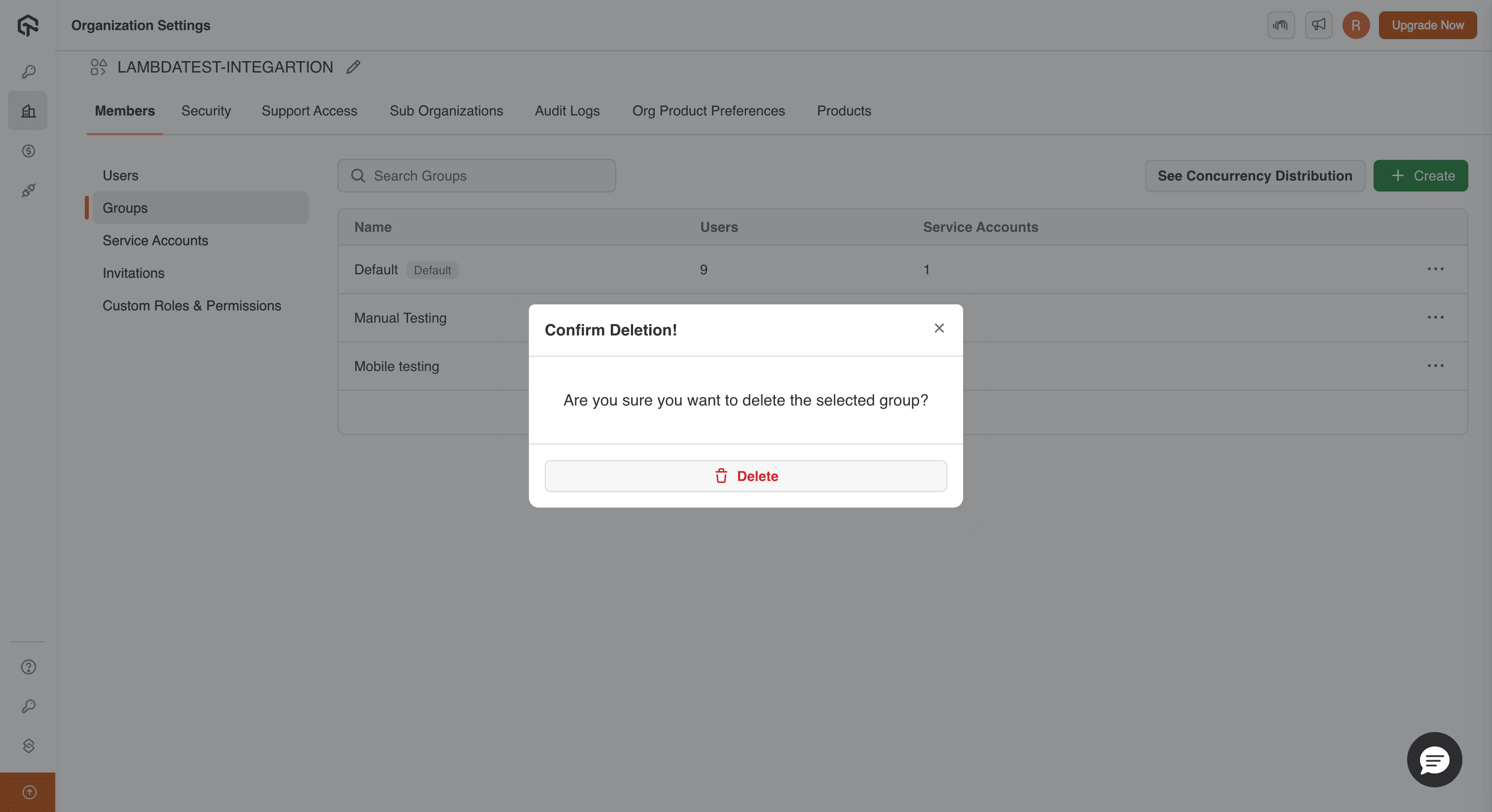
Task: Open the actions menu for Manual Testing group
Action: point(1436,317)
